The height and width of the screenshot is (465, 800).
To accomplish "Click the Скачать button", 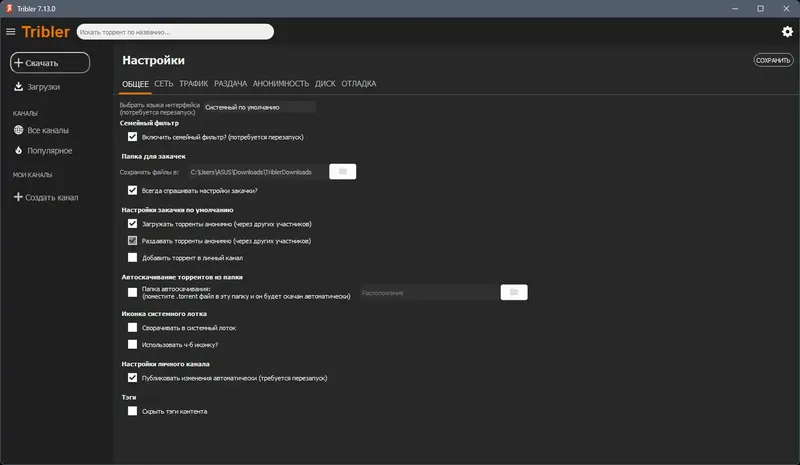I will click(x=50, y=63).
